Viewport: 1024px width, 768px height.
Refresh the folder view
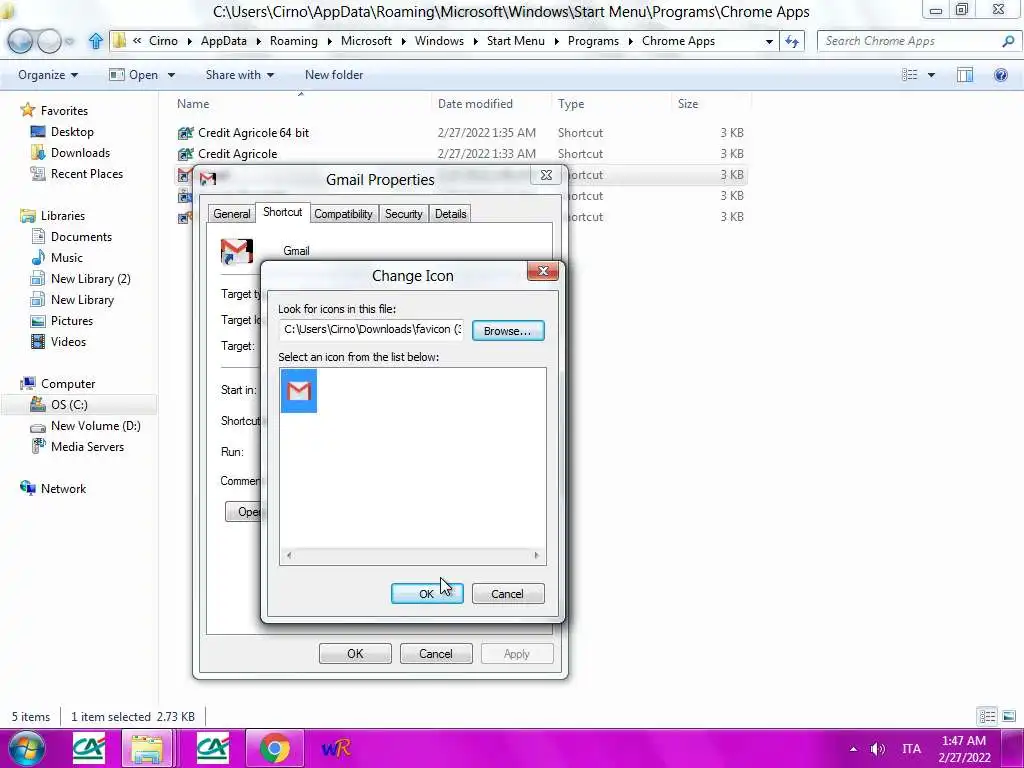tap(792, 41)
